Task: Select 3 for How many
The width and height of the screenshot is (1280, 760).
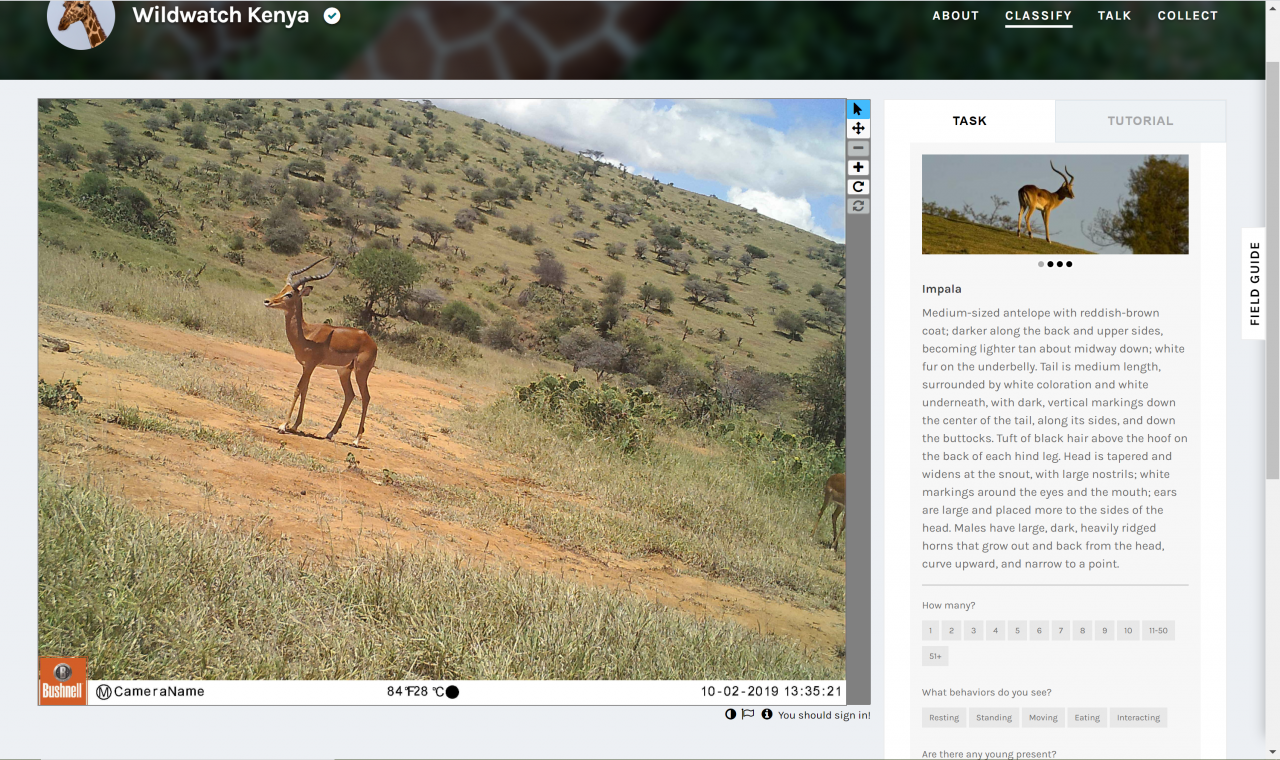Action: tap(974, 631)
